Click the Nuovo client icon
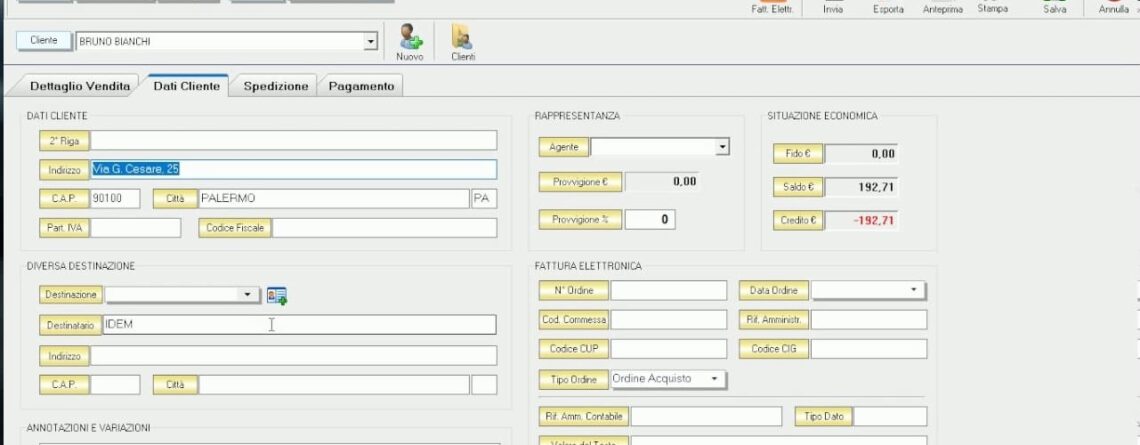1140x445 pixels. pyautogui.click(x=410, y=41)
